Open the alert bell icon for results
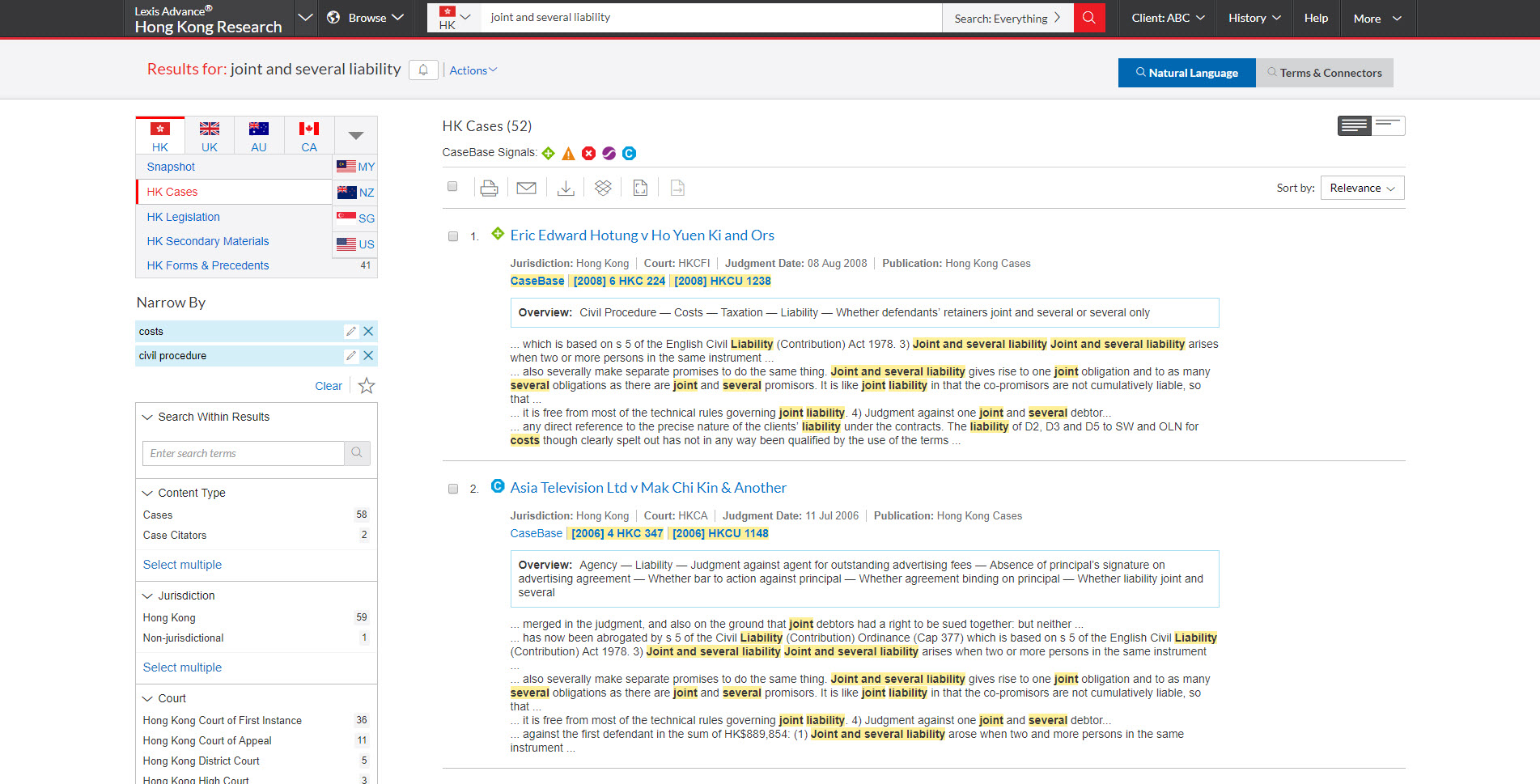This screenshot has width=1540, height=784. click(x=423, y=70)
